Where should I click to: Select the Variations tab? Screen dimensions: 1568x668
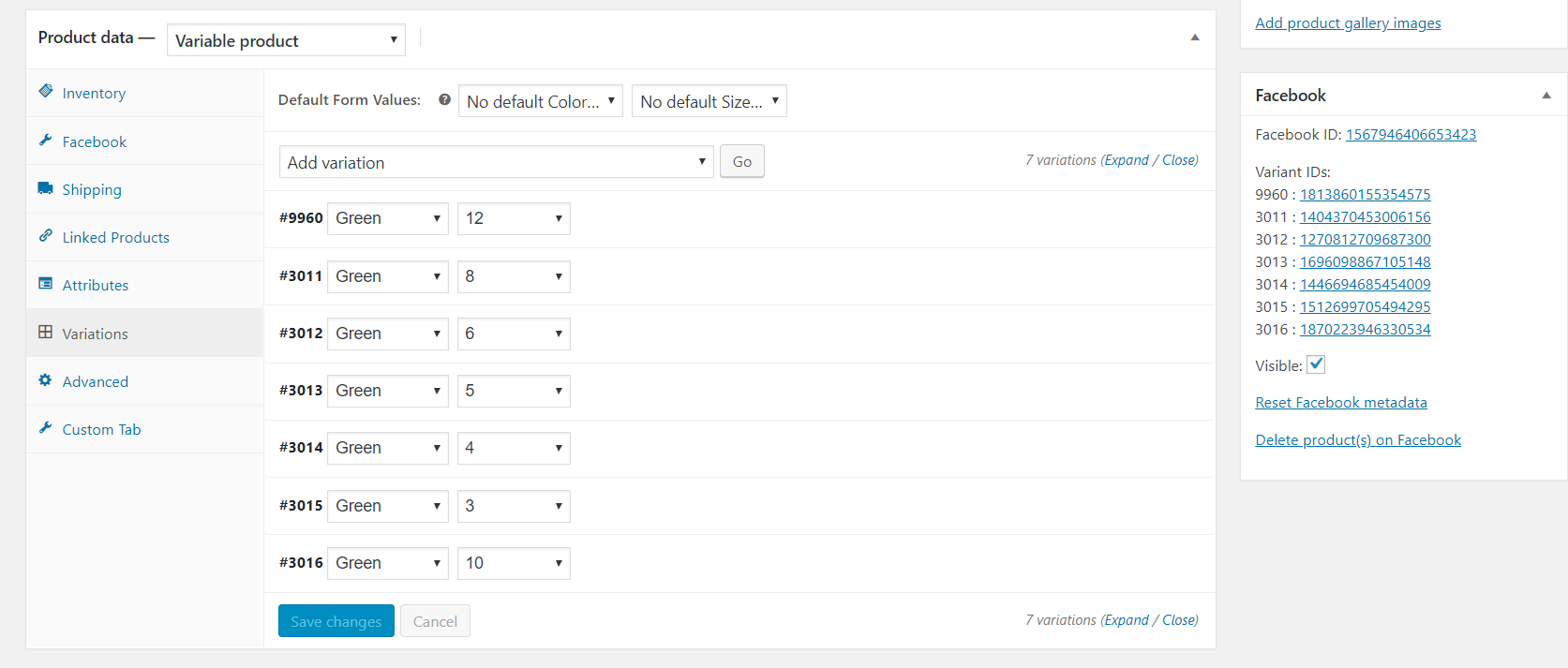click(144, 334)
